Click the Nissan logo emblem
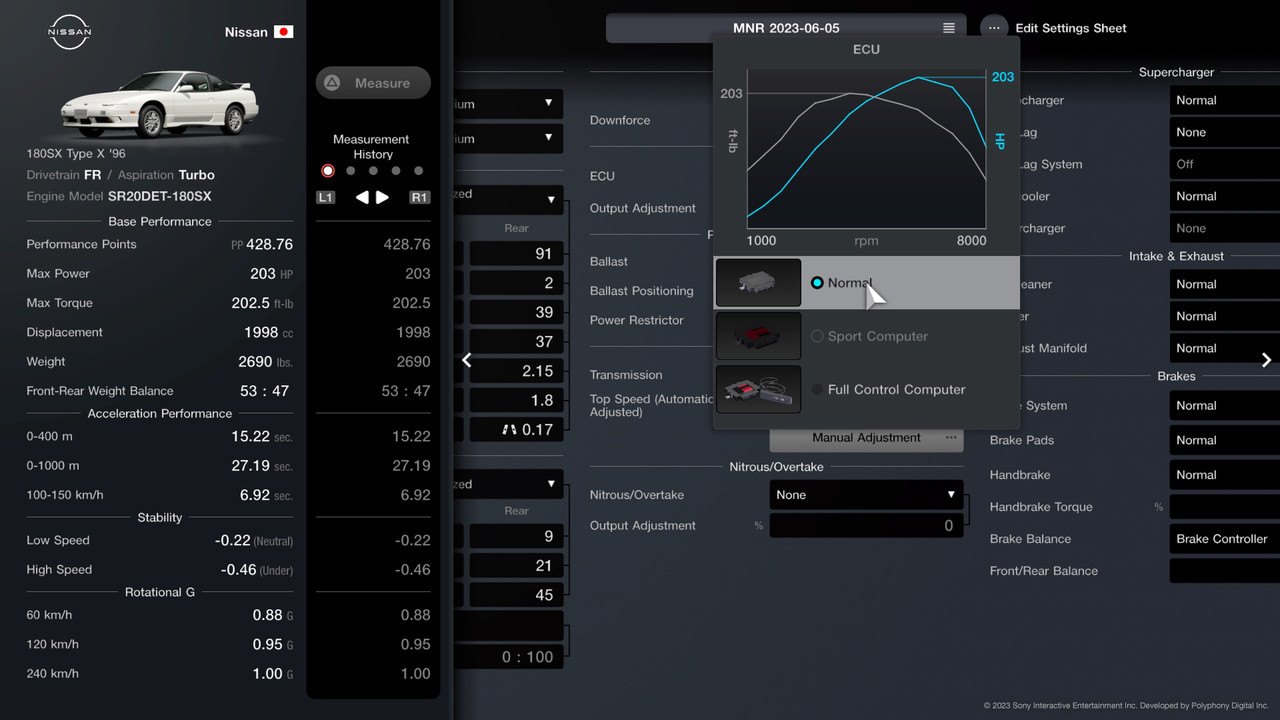 click(70, 33)
